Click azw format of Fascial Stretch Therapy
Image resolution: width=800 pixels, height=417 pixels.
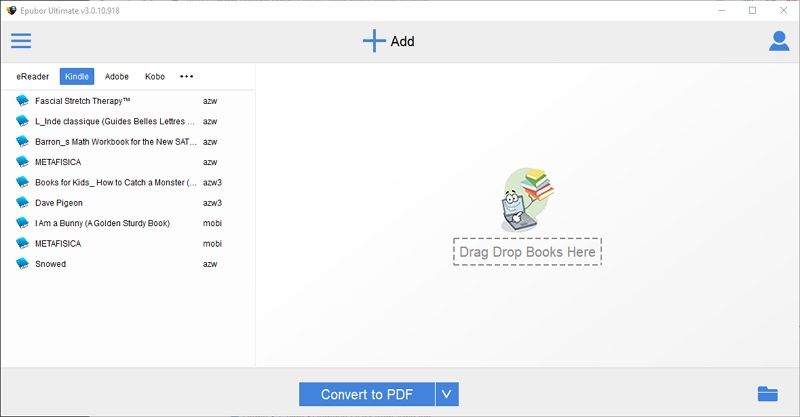pos(210,101)
